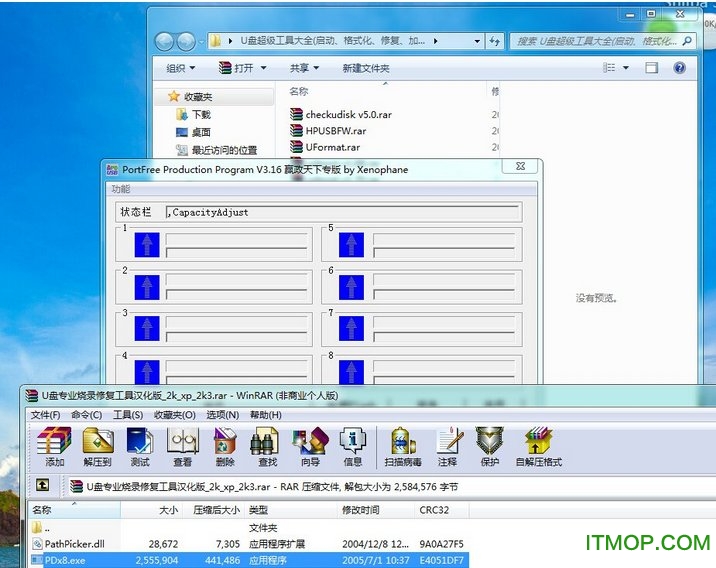Open the Explorer view options dropdown arrow
The image size is (716, 568).
pyautogui.click(x=626, y=68)
